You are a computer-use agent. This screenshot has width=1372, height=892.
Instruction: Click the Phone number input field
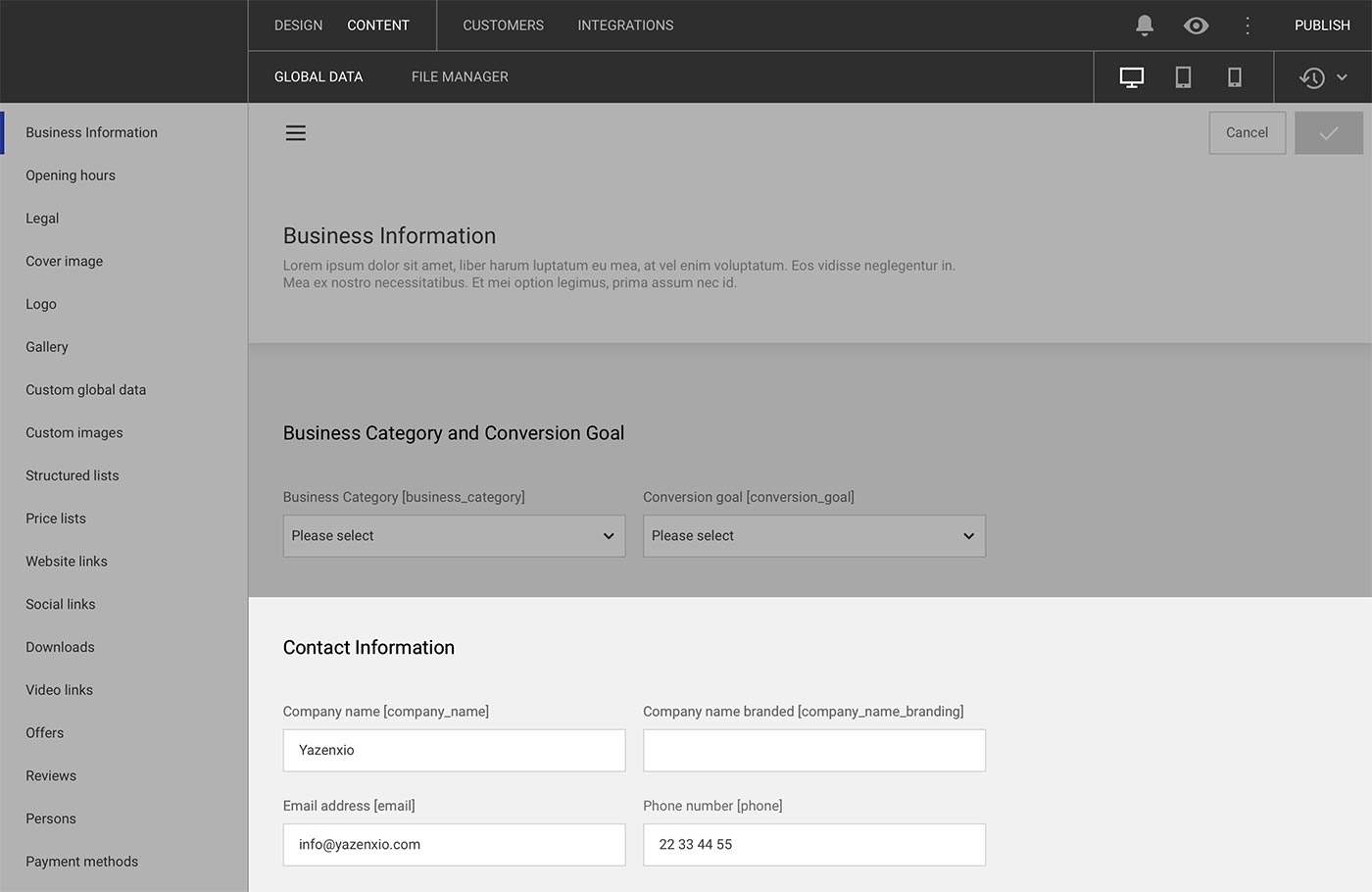[813, 845]
